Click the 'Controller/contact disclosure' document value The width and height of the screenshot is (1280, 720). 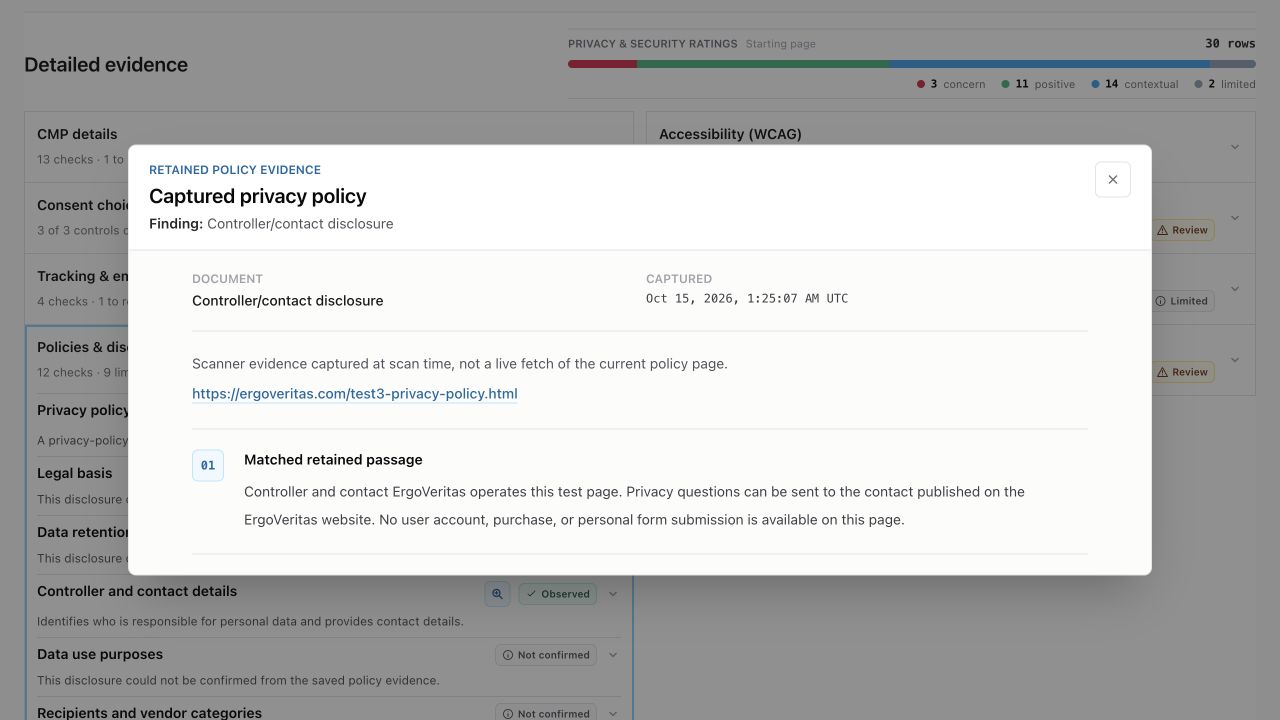[x=288, y=301]
